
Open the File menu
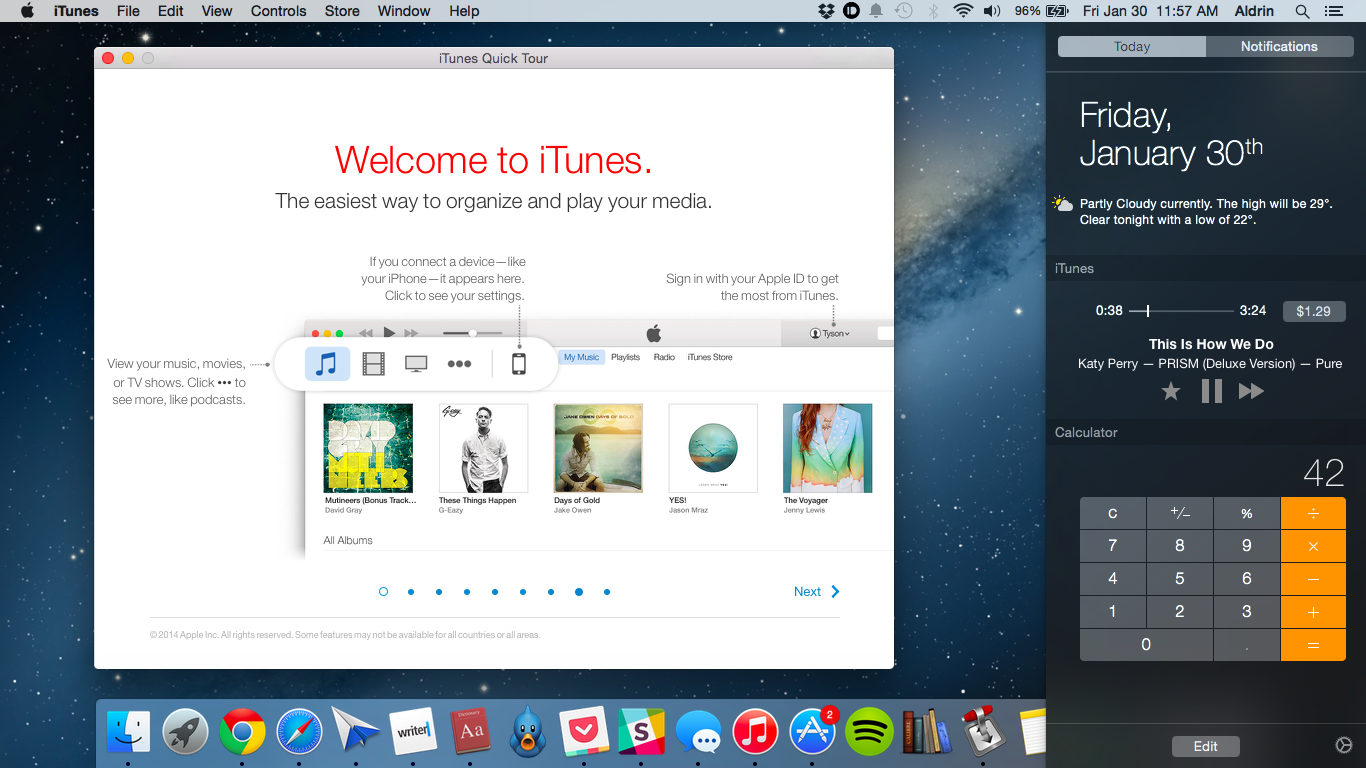point(128,11)
